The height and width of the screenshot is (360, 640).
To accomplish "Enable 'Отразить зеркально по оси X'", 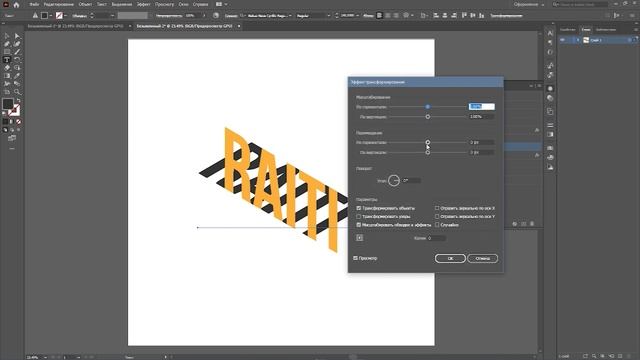I will [437, 208].
